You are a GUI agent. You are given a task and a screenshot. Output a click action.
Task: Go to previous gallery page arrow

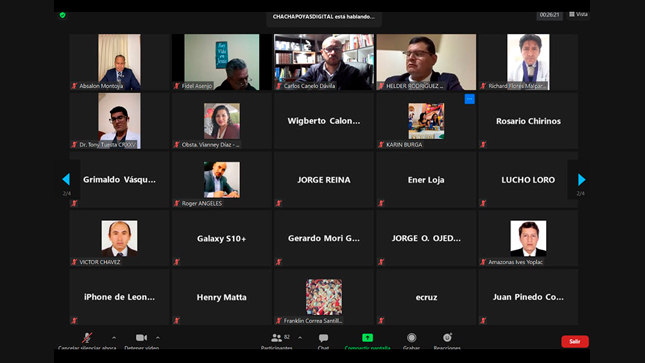point(66,179)
